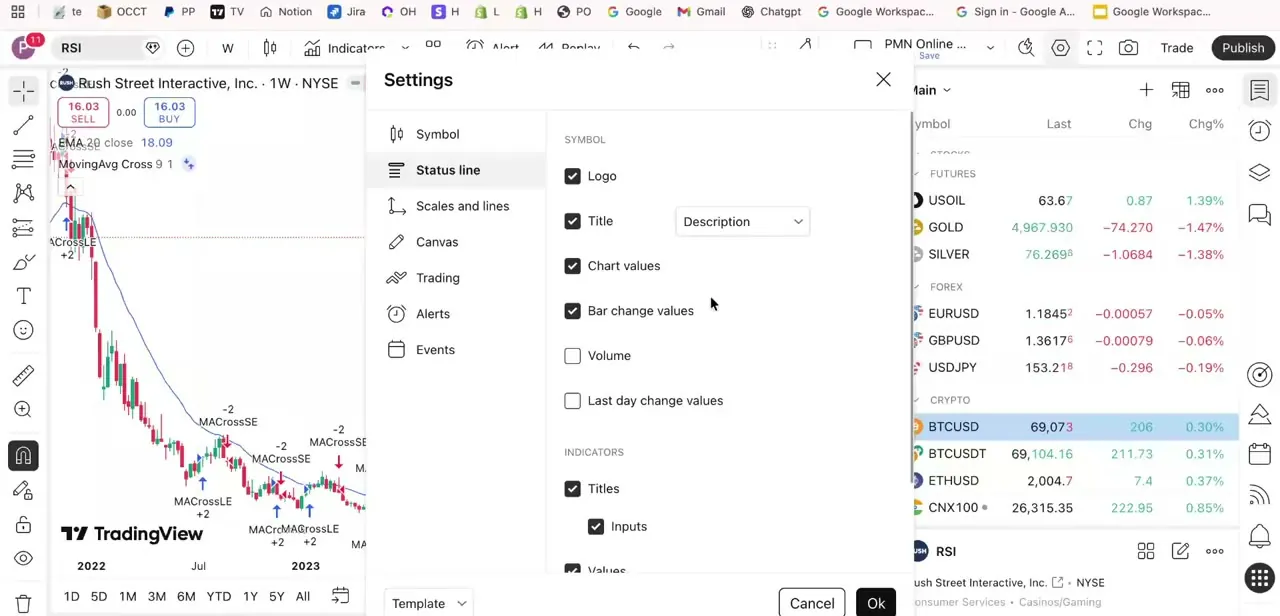Open the PMN Online layout dropdown arrow

(990, 48)
